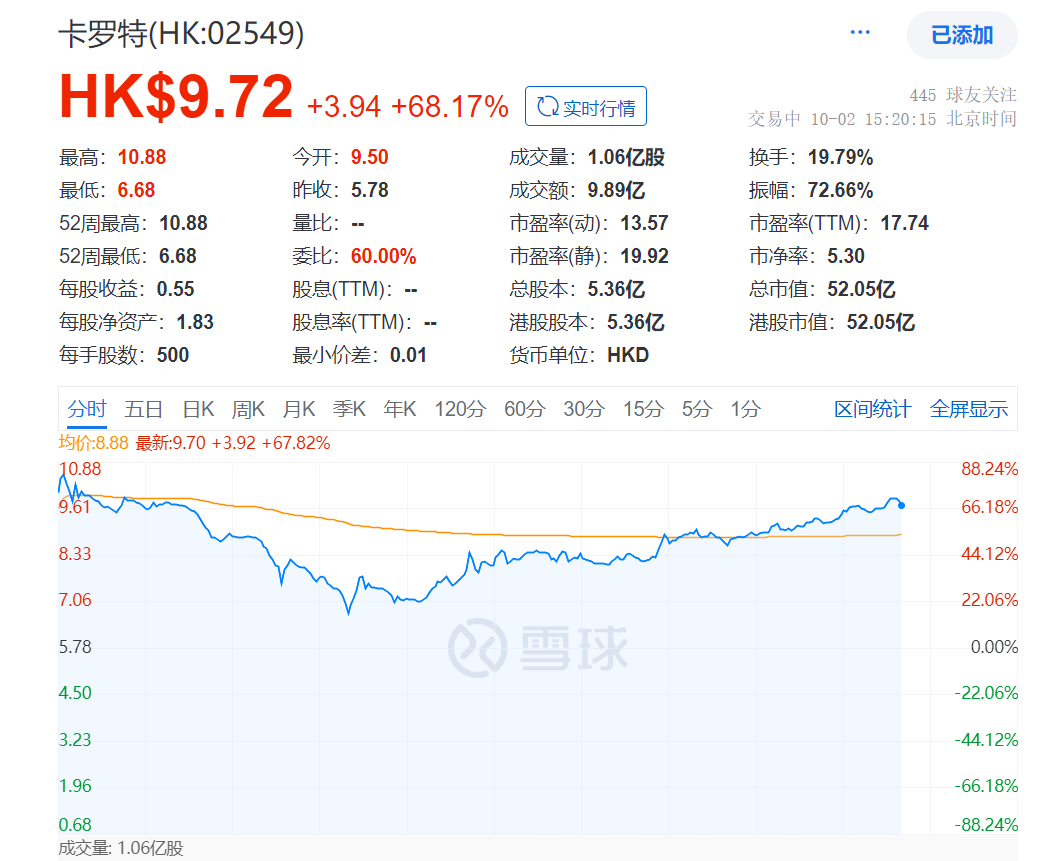Click the 5.78 price axis label
The width and height of the screenshot is (1062, 861).
(75, 647)
